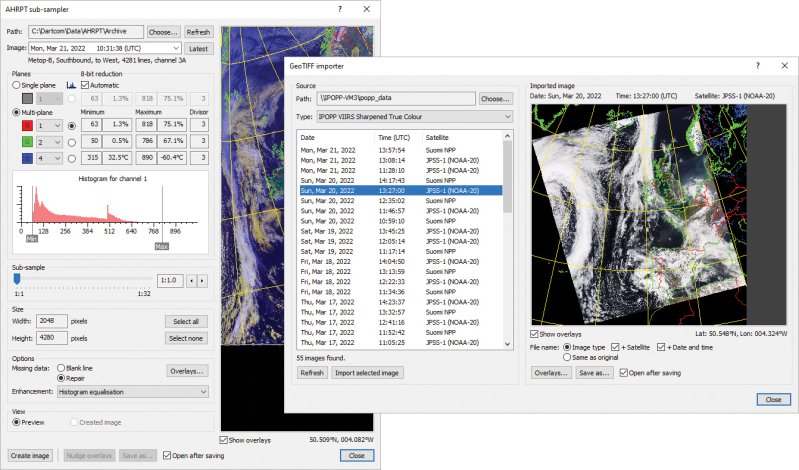Open Overlays in AHRPT Options section

tap(187, 371)
